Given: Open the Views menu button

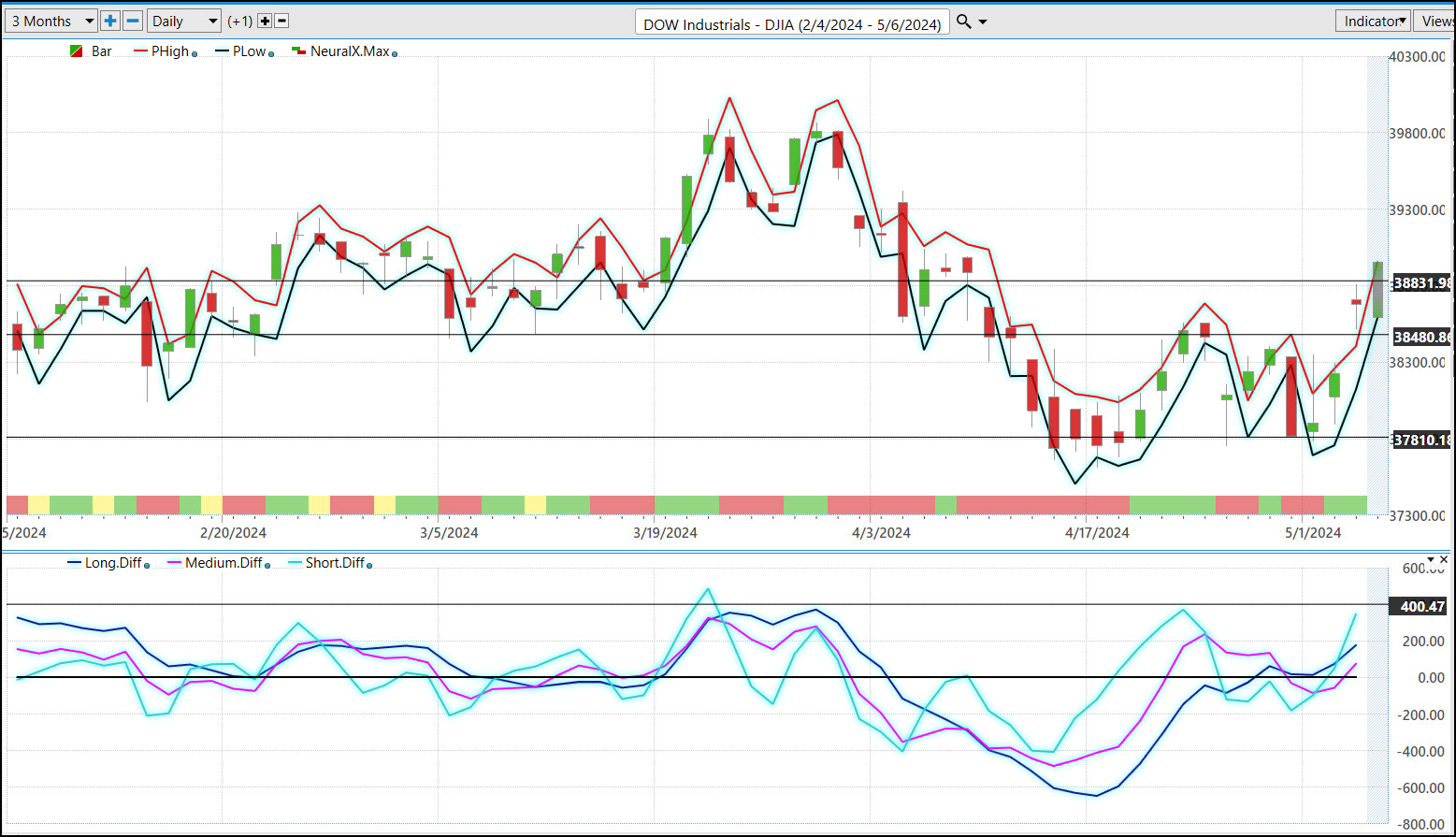Looking at the screenshot, I should [1436, 21].
